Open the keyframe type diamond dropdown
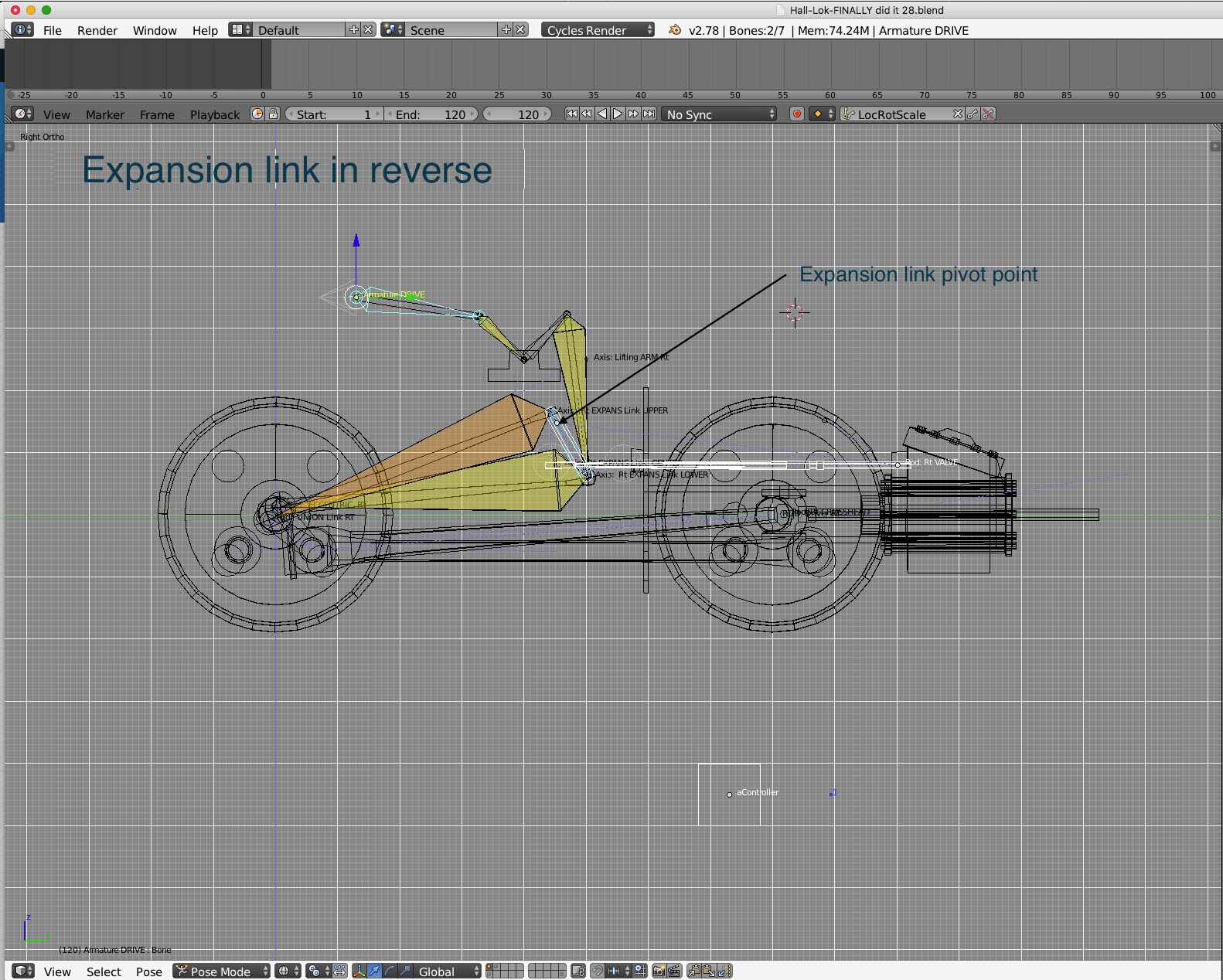The width and height of the screenshot is (1223, 980). (822, 114)
